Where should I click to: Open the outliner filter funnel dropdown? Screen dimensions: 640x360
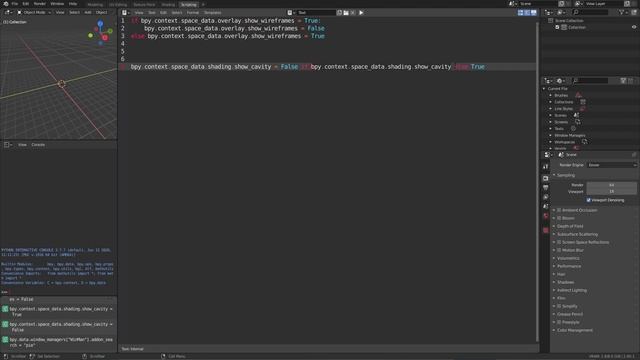point(623,13)
